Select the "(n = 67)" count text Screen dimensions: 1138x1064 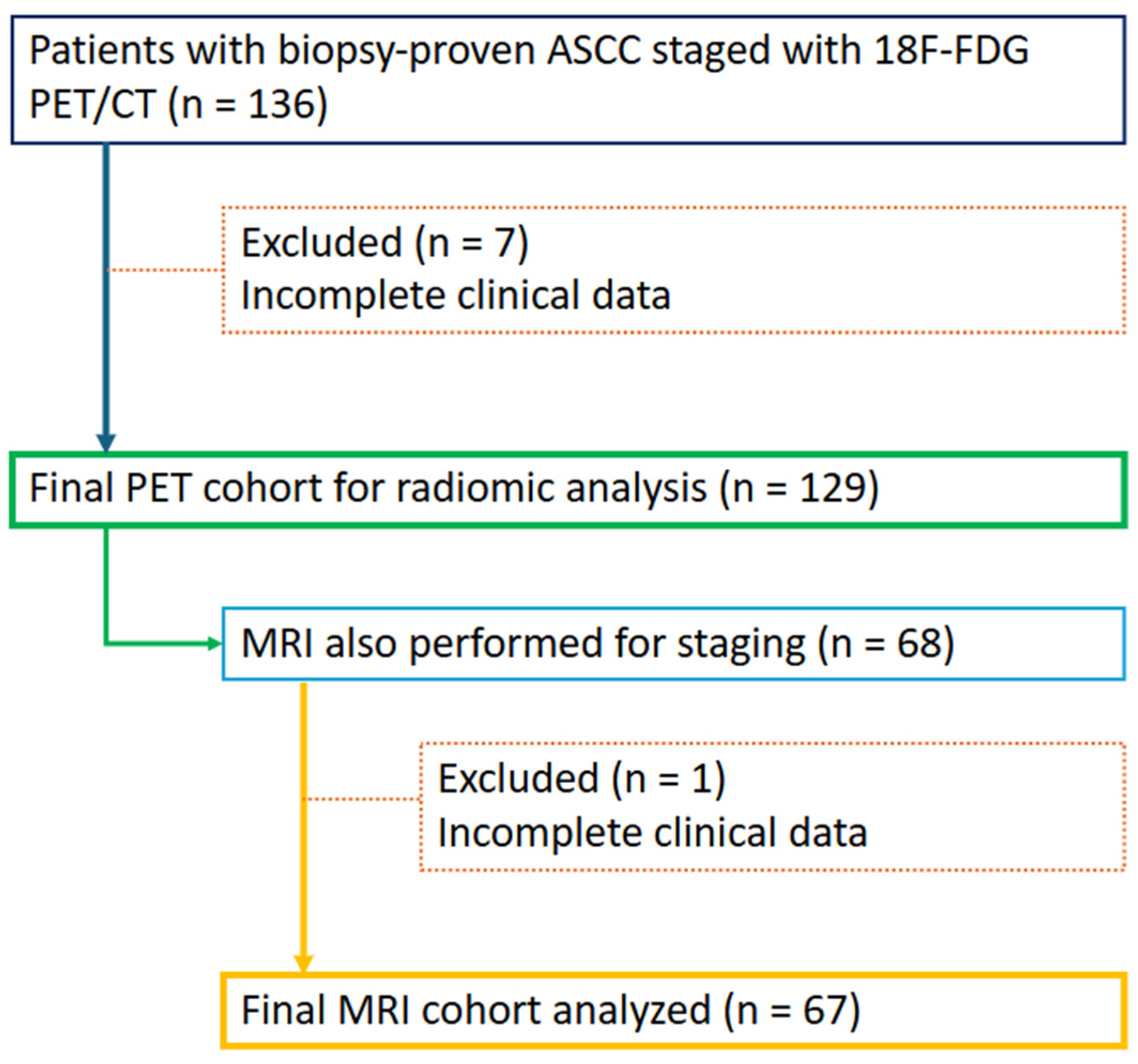coord(791,1010)
